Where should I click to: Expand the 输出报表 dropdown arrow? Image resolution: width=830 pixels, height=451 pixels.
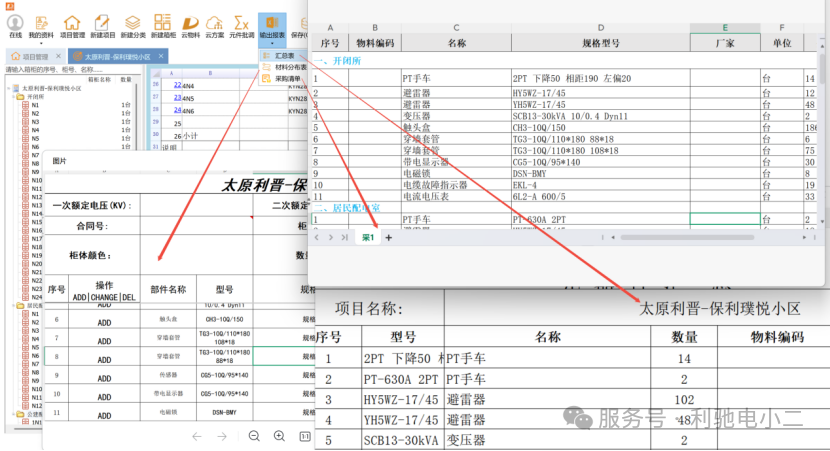pyautogui.click(x=272, y=43)
